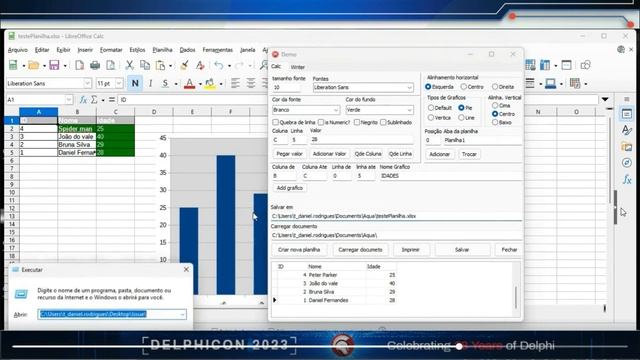
Task: Click the yellow background color swatch
Action: tap(210, 84)
